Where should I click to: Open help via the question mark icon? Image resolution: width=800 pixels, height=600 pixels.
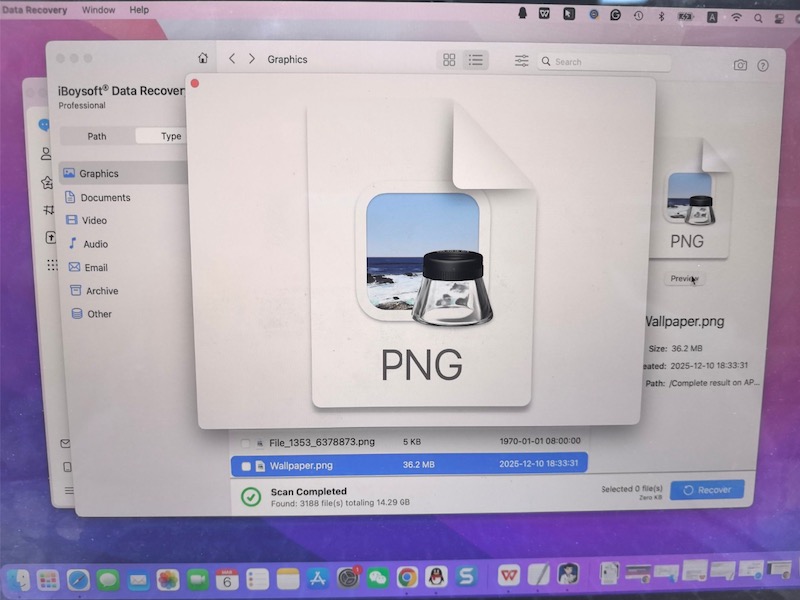click(763, 65)
